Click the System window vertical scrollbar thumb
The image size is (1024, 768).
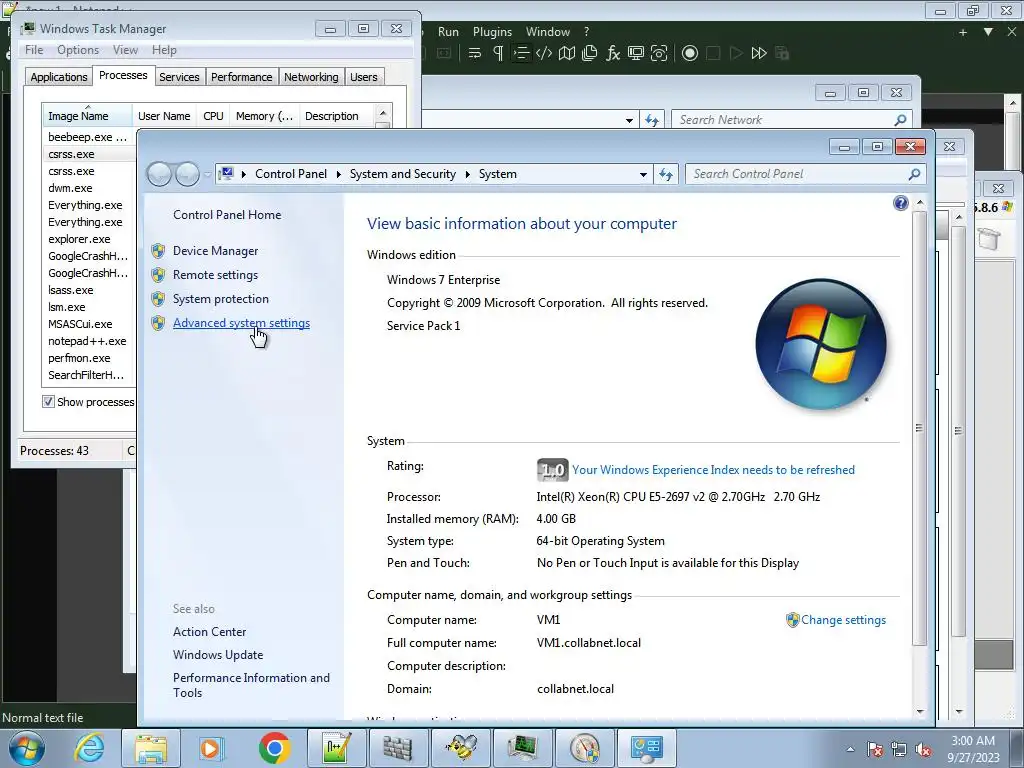(x=919, y=428)
